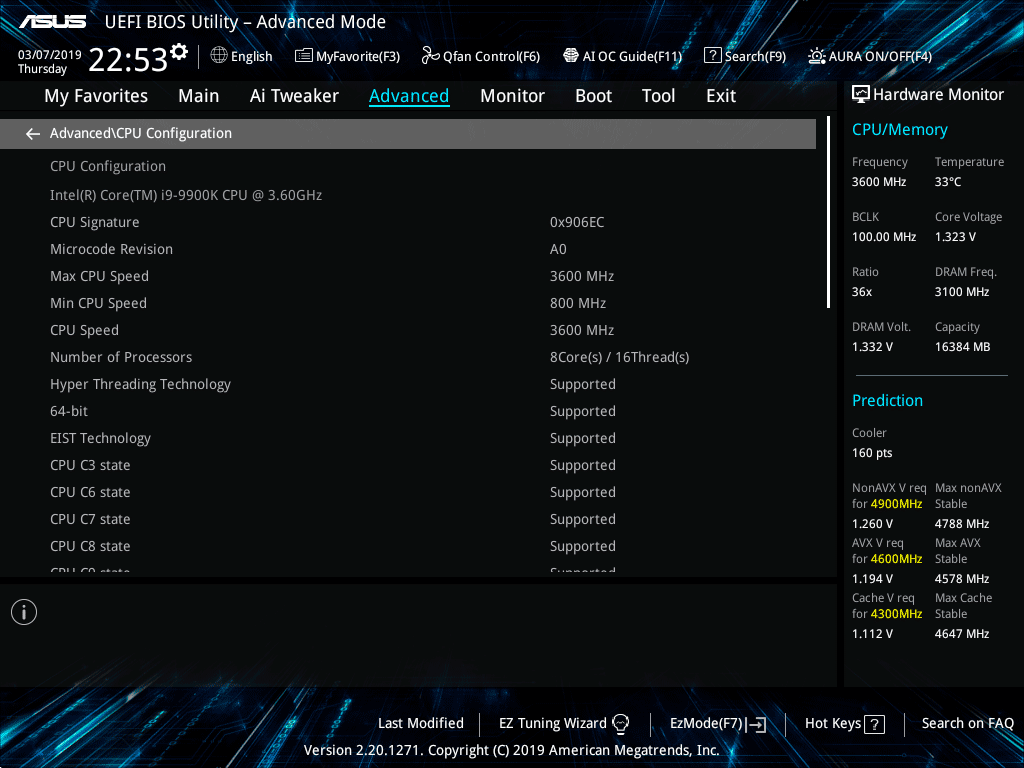Open the Boot tab
Screen dimensions: 1024x768
click(x=593, y=96)
